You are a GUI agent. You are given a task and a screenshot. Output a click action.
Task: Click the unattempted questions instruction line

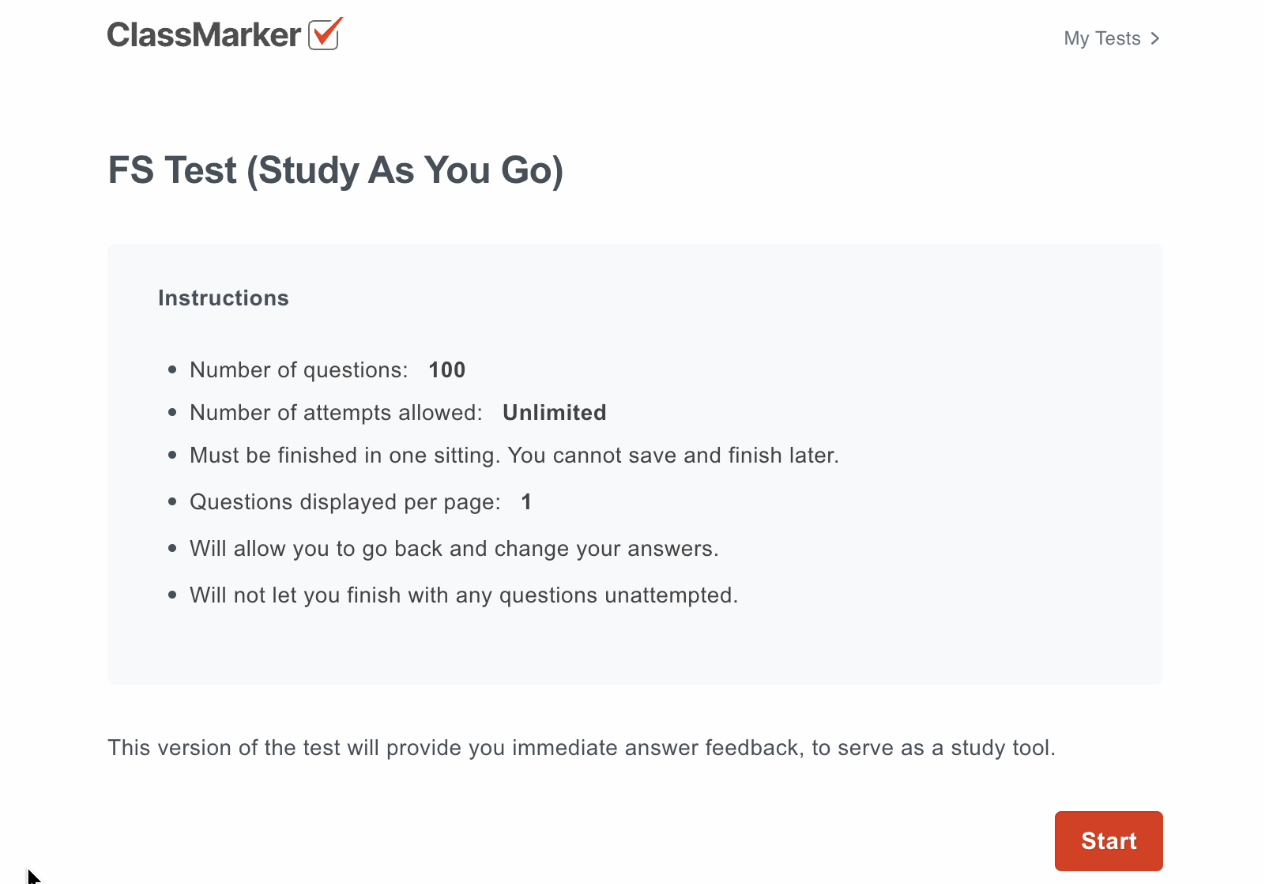tap(464, 596)
